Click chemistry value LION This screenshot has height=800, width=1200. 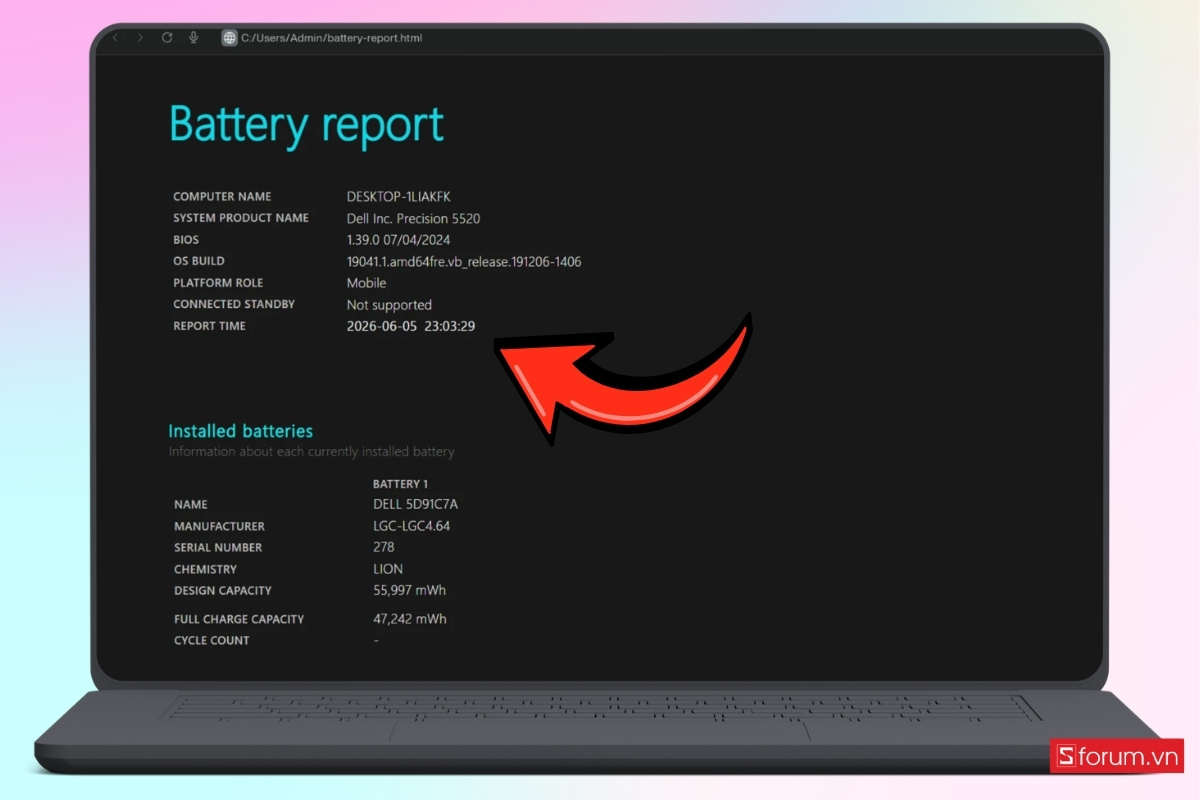[388, 569]
